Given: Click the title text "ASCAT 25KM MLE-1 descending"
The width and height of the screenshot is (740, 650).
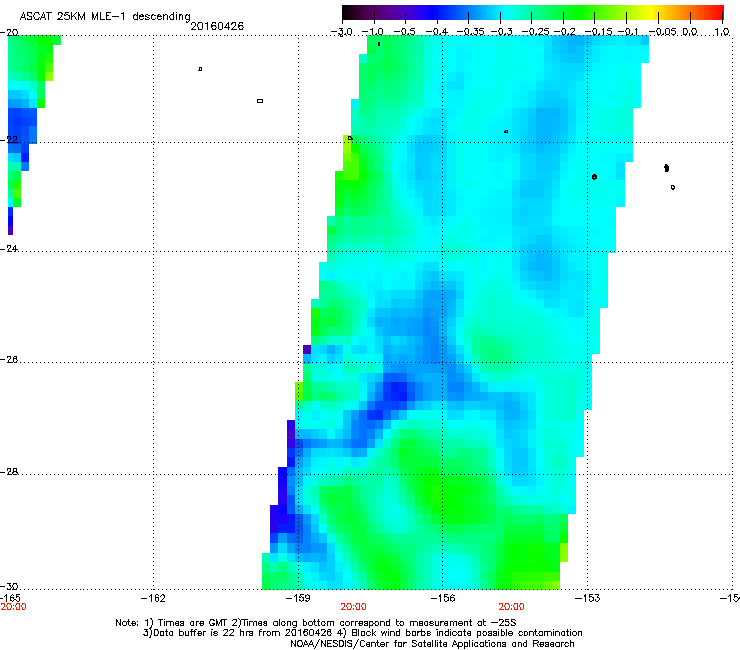Looking at the screenshot, I should 105,16.
